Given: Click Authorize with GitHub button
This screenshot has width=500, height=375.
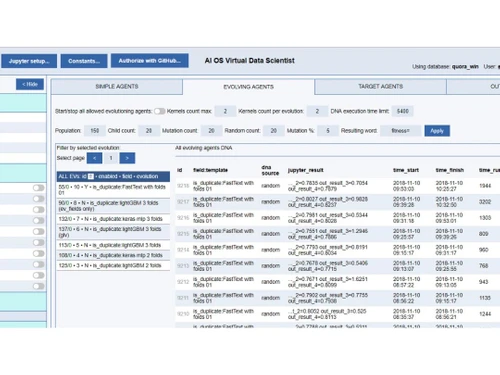Looking at the screenshot, I should 150,61.
